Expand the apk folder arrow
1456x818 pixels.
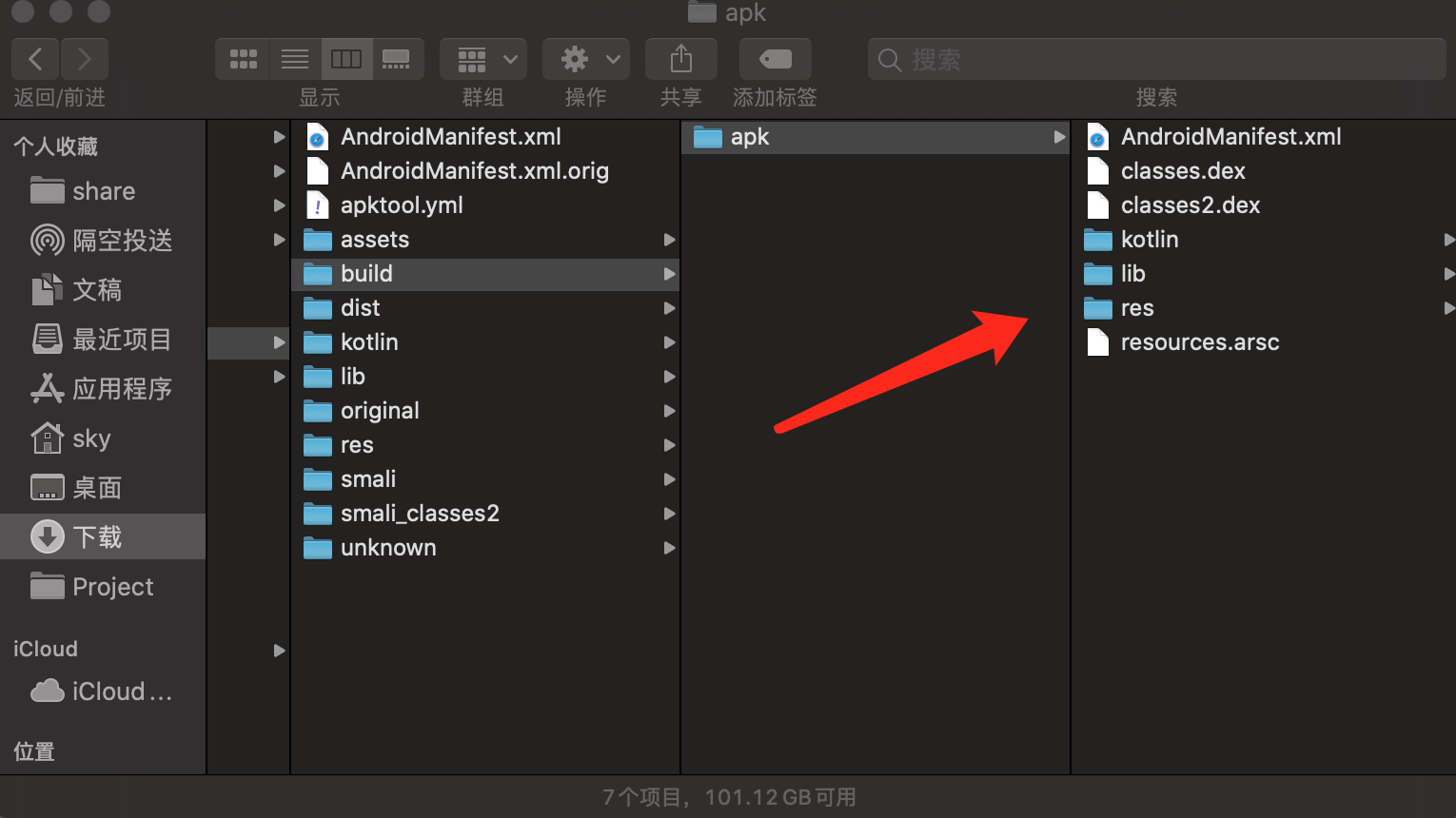(1059, 137)
